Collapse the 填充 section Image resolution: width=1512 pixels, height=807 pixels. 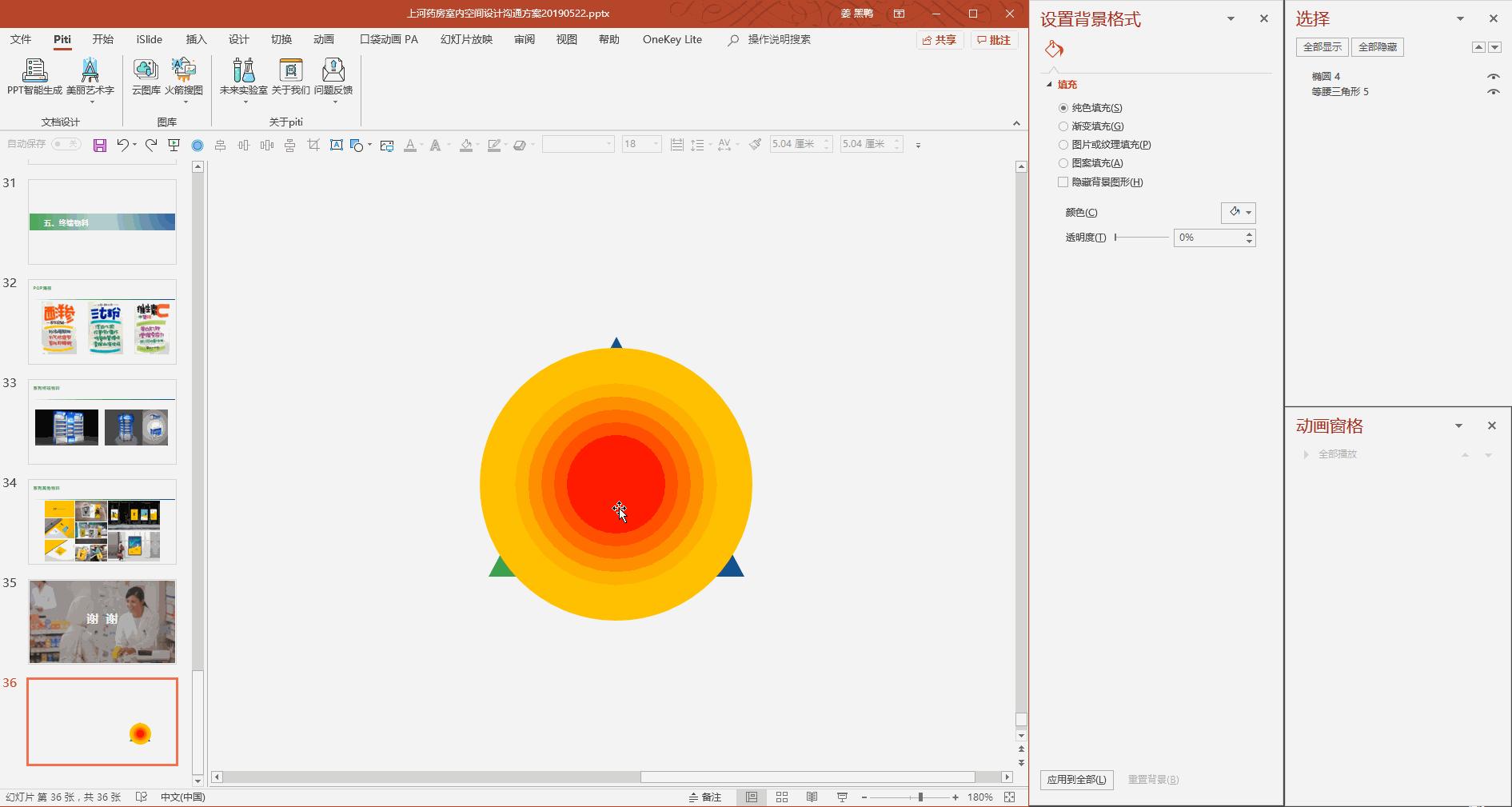(1050, 85)
